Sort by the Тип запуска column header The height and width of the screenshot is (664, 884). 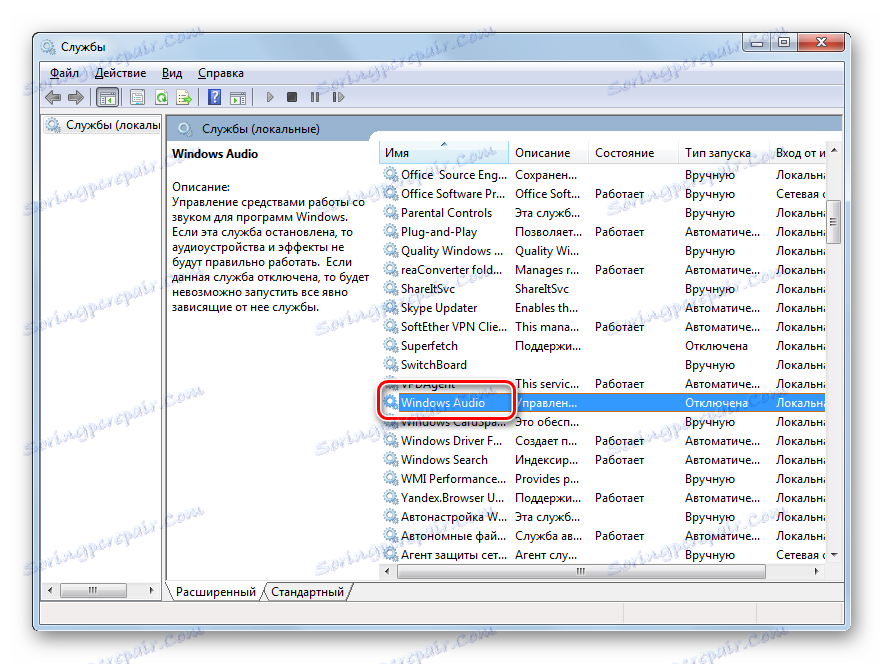pyautogui.click(x=723, y=153)
